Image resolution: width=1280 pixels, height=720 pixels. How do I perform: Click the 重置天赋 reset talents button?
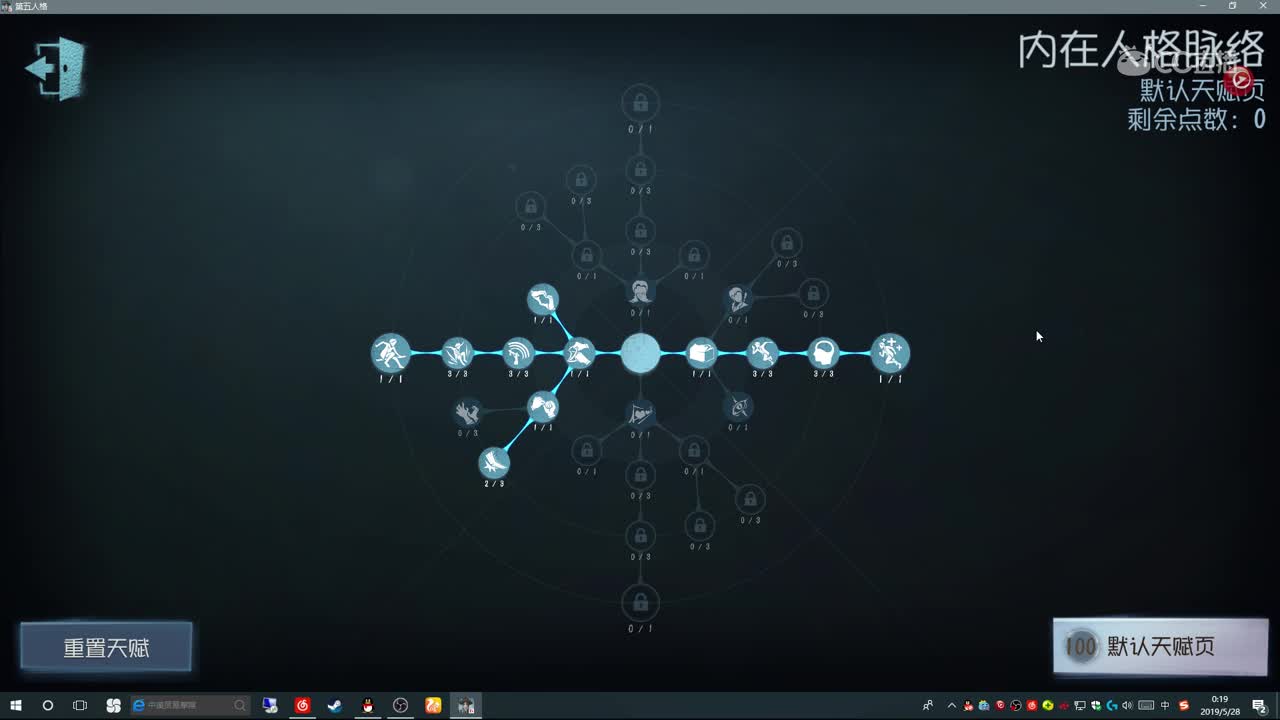106,648
